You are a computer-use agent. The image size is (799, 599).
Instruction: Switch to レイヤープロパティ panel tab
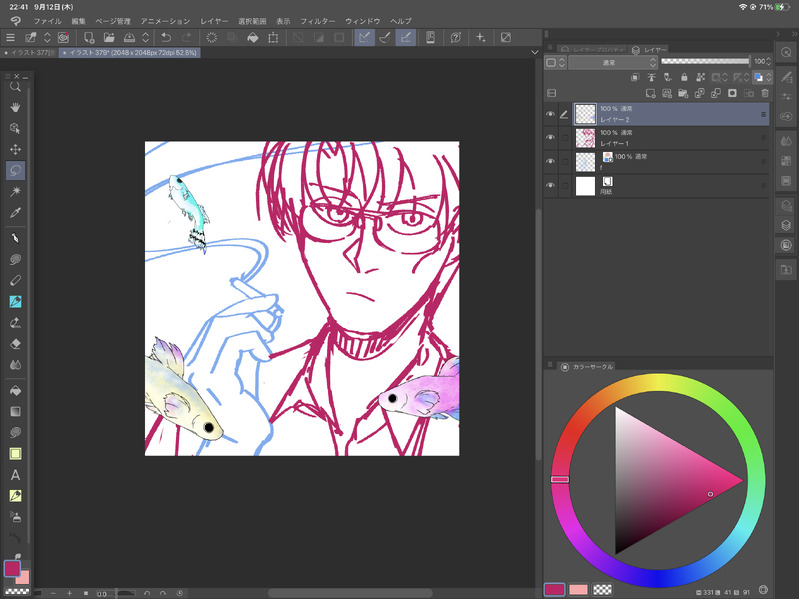[x=594, y=49]
